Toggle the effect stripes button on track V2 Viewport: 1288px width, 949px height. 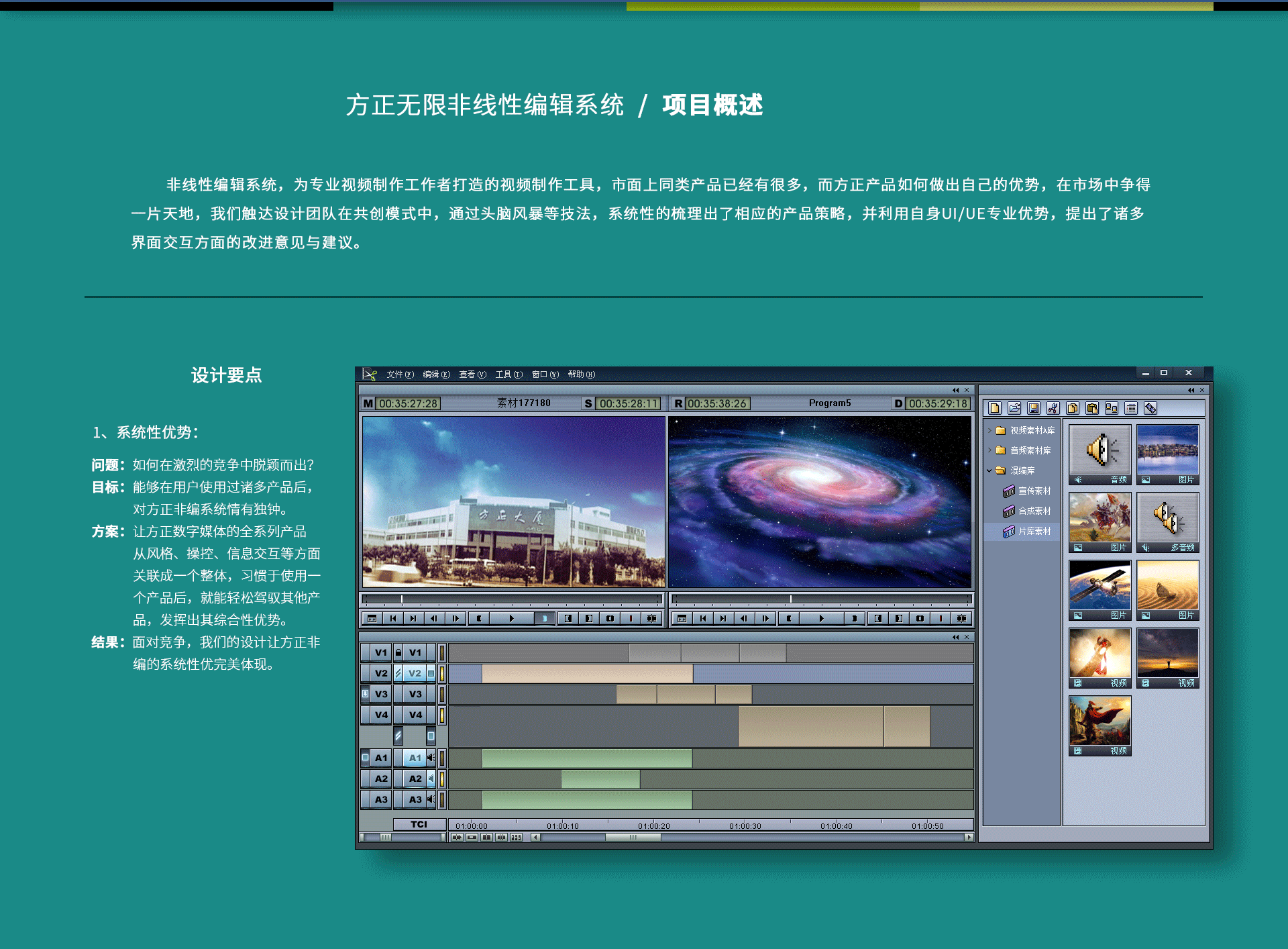(x=398, y=673)
